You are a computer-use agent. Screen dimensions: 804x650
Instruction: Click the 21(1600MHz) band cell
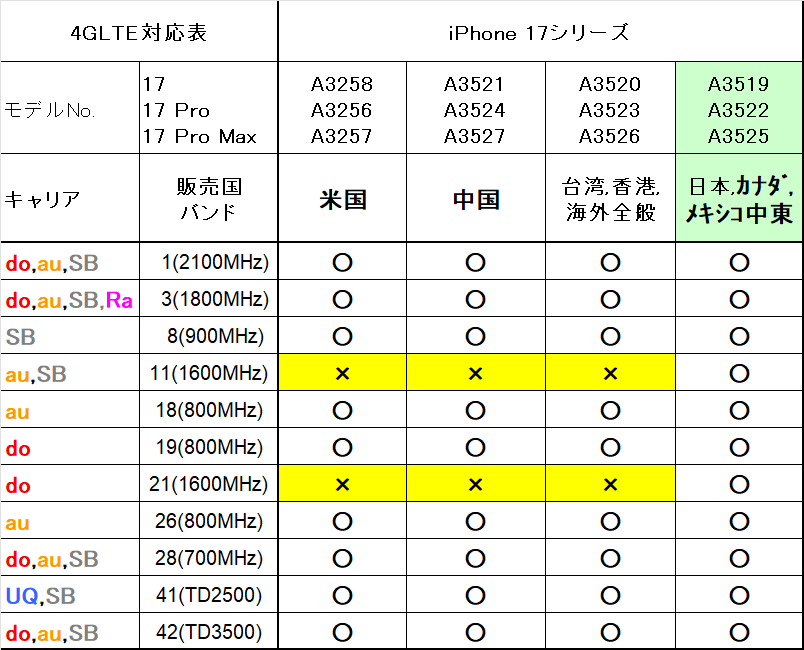pyautogui.click(x=209, y=483)
